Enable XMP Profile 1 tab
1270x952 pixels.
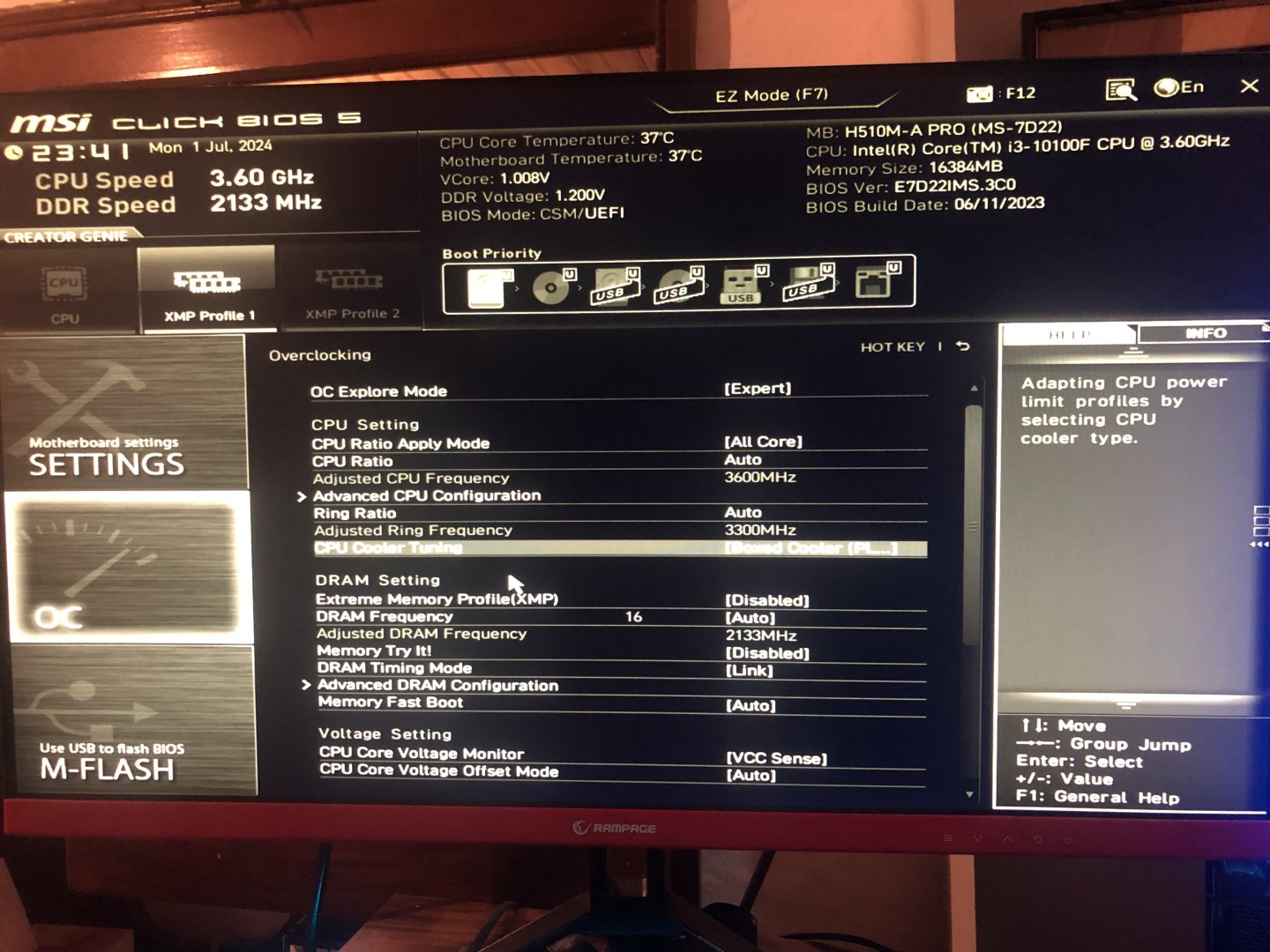(206, 288)
